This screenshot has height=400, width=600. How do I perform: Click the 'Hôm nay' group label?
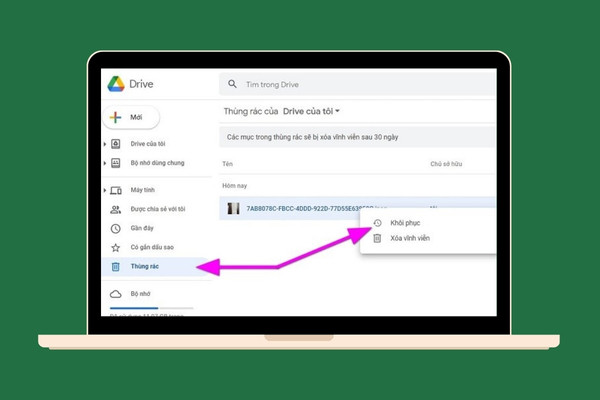coord(234,186)
